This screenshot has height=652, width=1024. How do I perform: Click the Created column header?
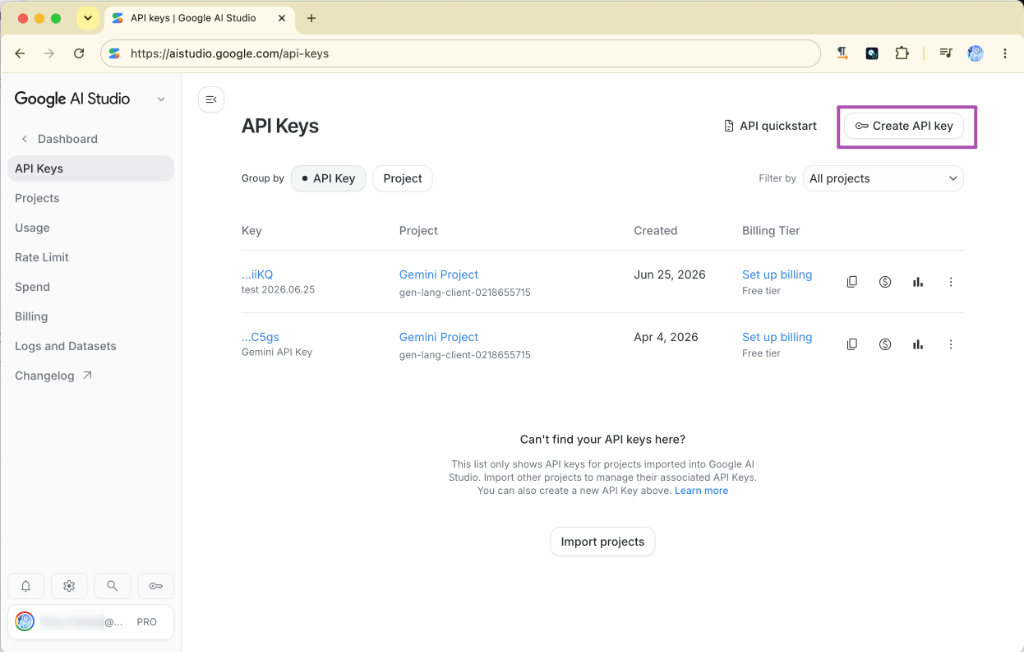click(x=655, y=231)
